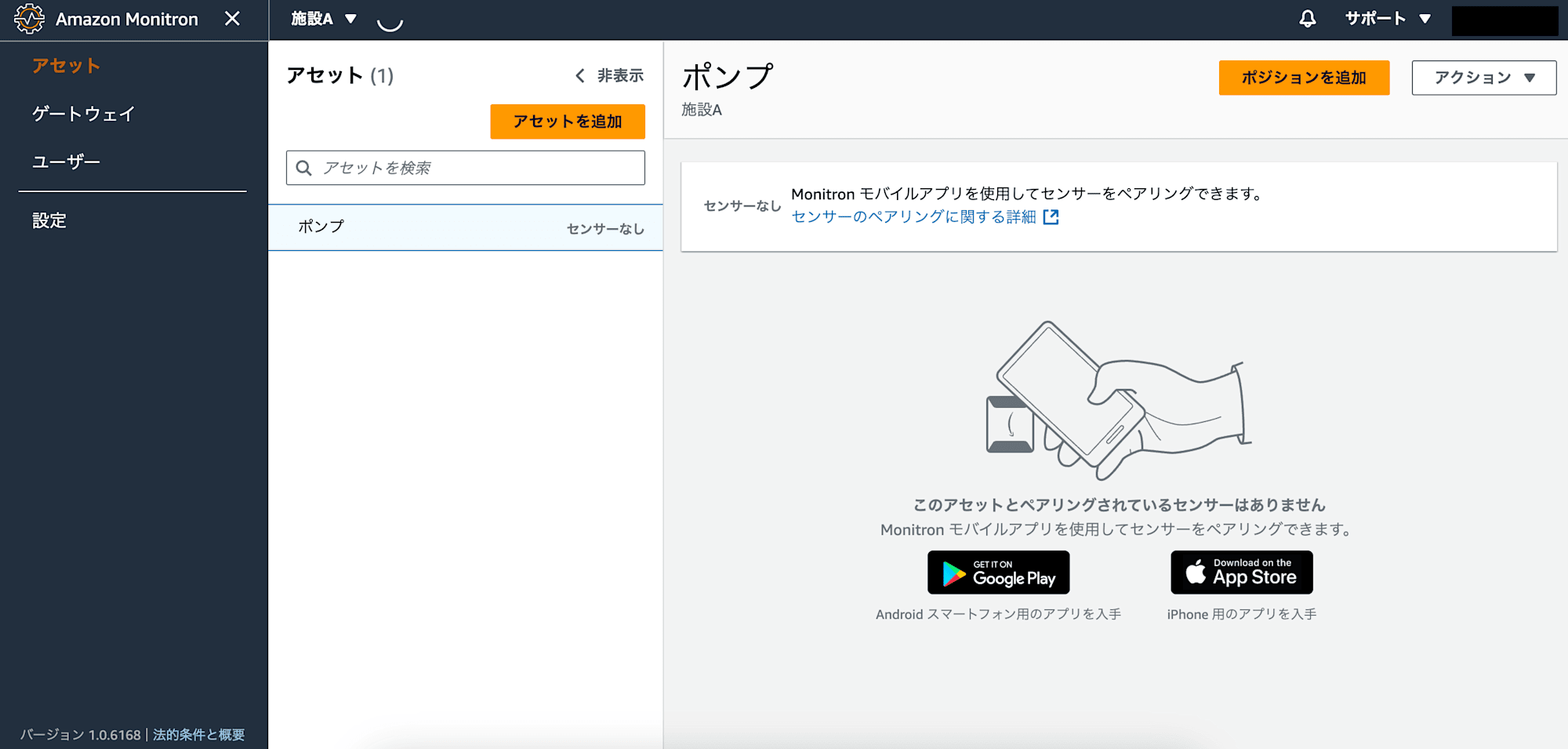The image size is (1568, 749).
Task: Focus the アセットを検索 search field
Action: 466,168
